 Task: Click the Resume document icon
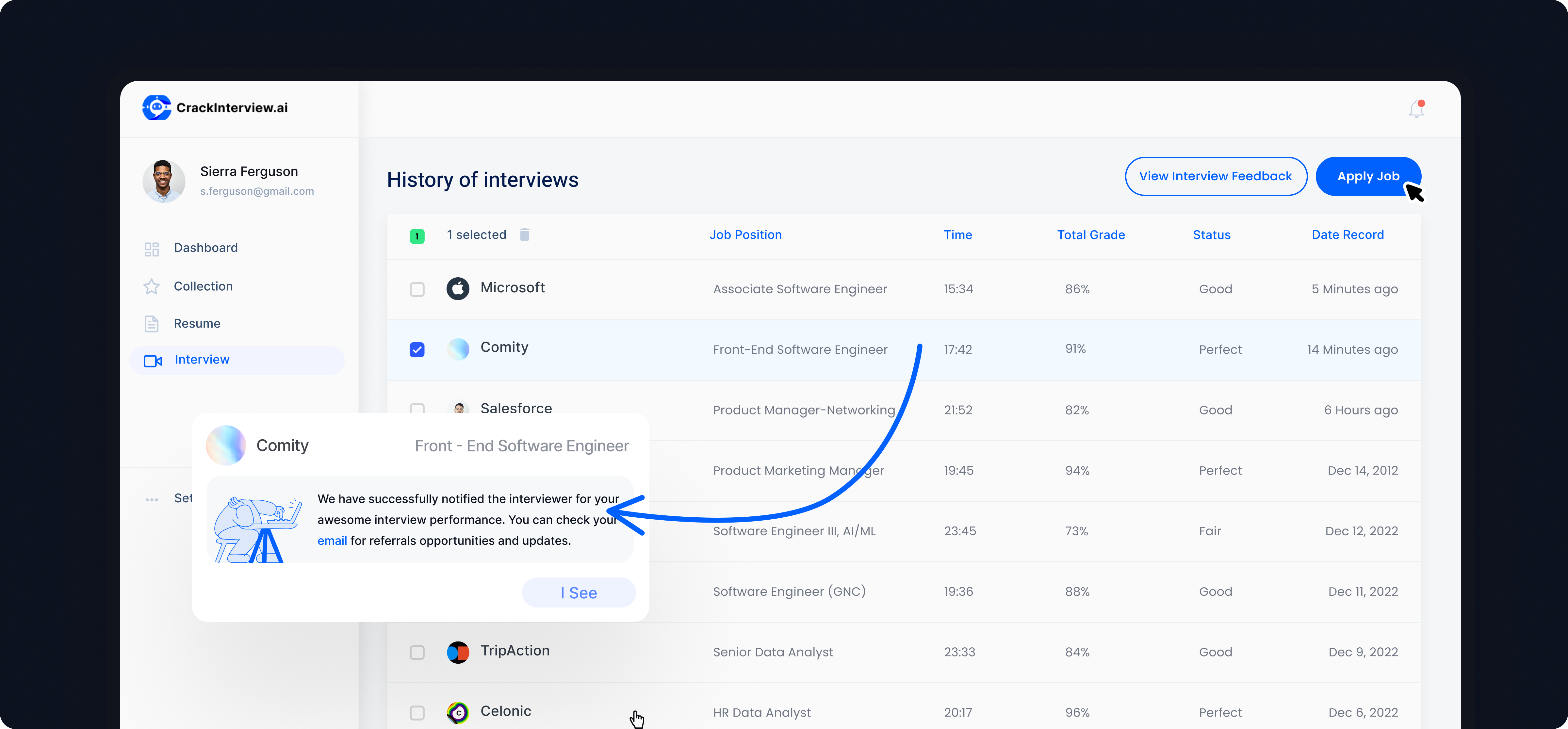(152, 324)
